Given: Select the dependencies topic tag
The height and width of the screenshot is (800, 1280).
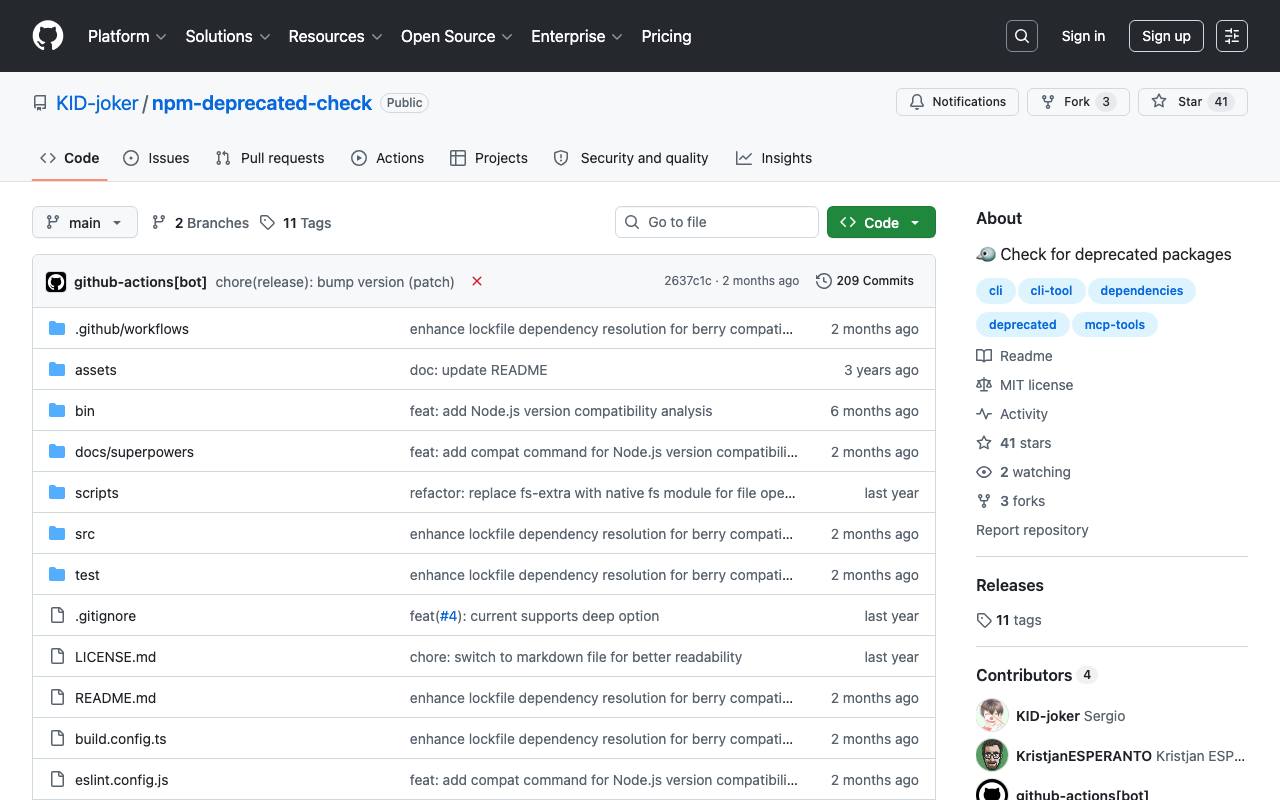Looking at the screenshot, I should (1142, 291).
